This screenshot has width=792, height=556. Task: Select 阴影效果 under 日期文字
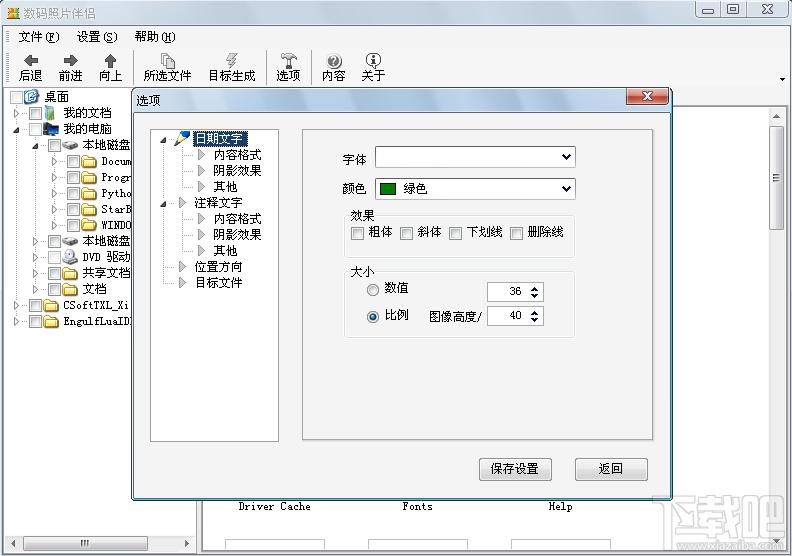(x=237, y=171)
